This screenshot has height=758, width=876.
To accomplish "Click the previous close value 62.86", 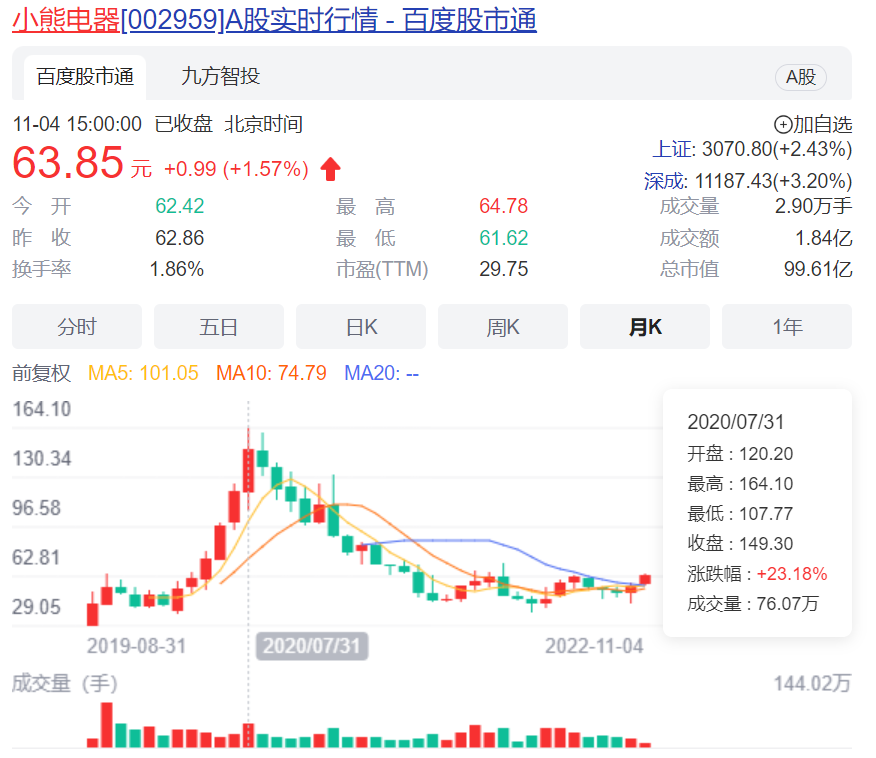I will (x=179, y=238).
